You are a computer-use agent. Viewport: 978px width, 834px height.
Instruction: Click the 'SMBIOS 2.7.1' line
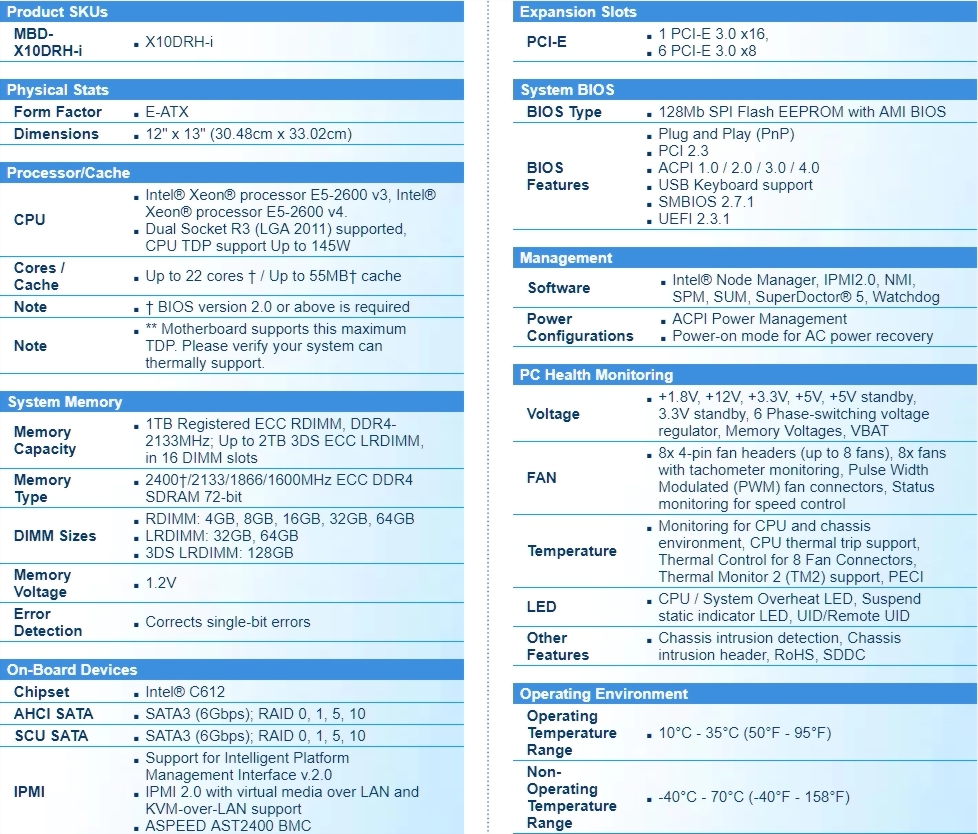[706, 201]
